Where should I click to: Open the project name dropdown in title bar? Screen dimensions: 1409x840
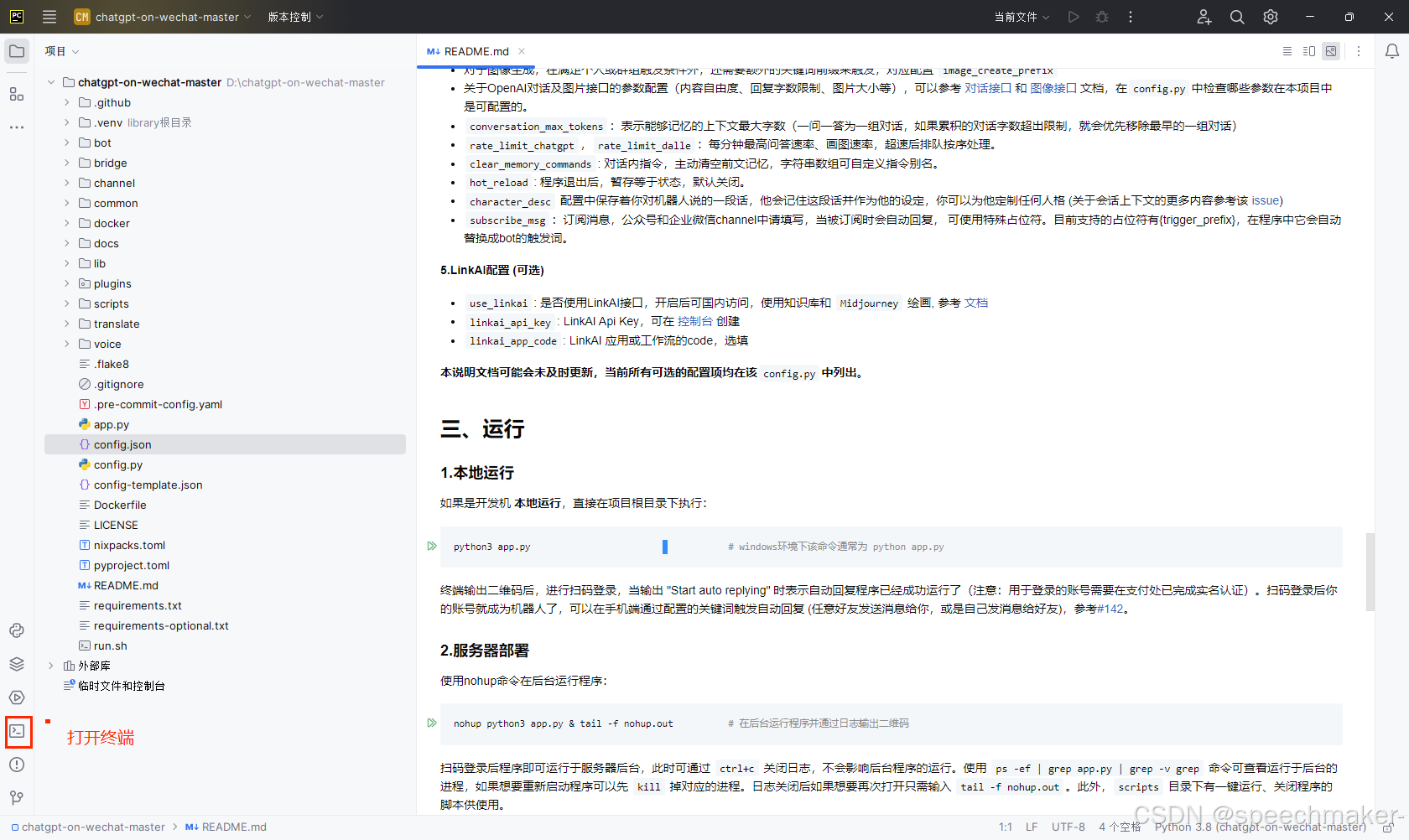point(163,17)
